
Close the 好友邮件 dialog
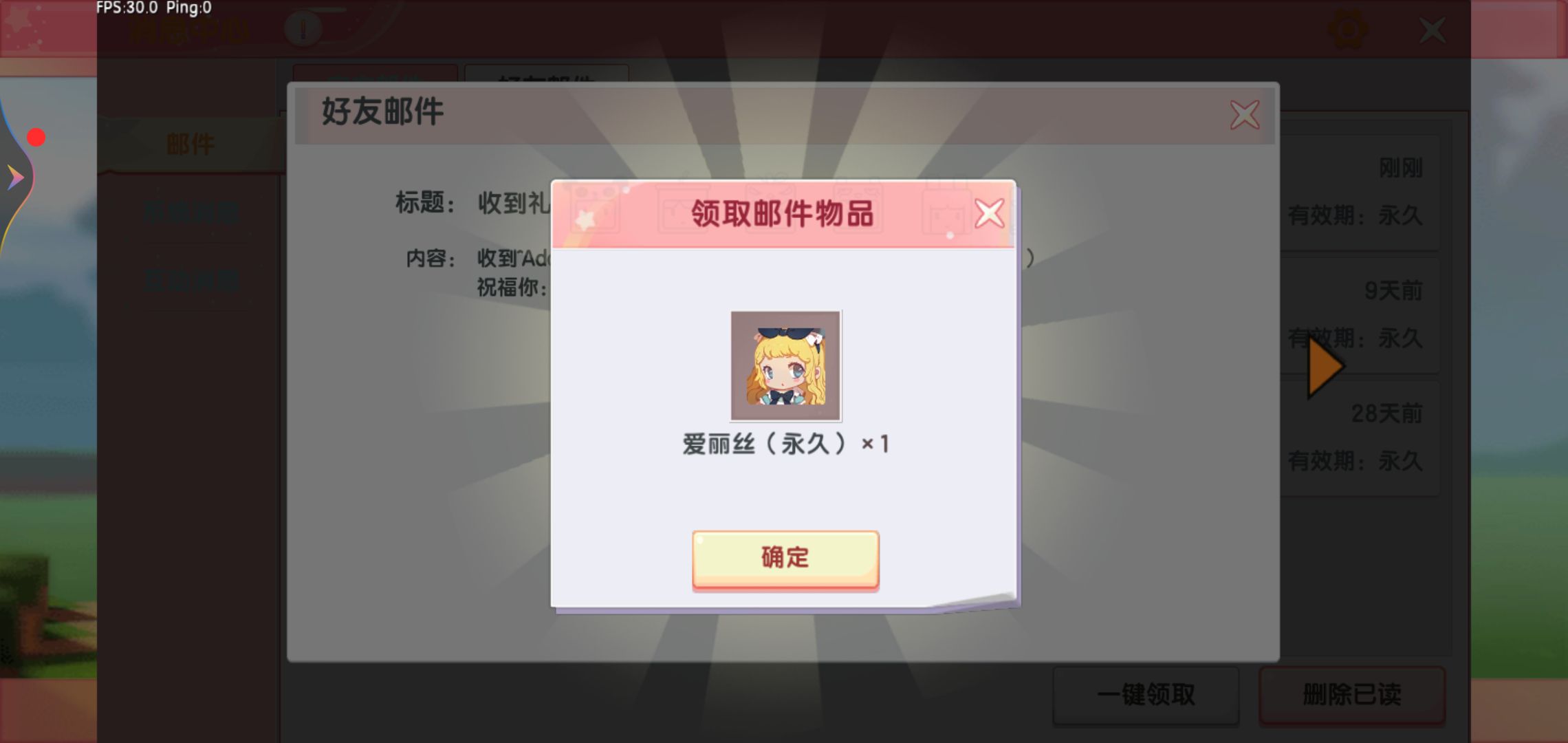pyautogui.click(x=1245, y=115)
